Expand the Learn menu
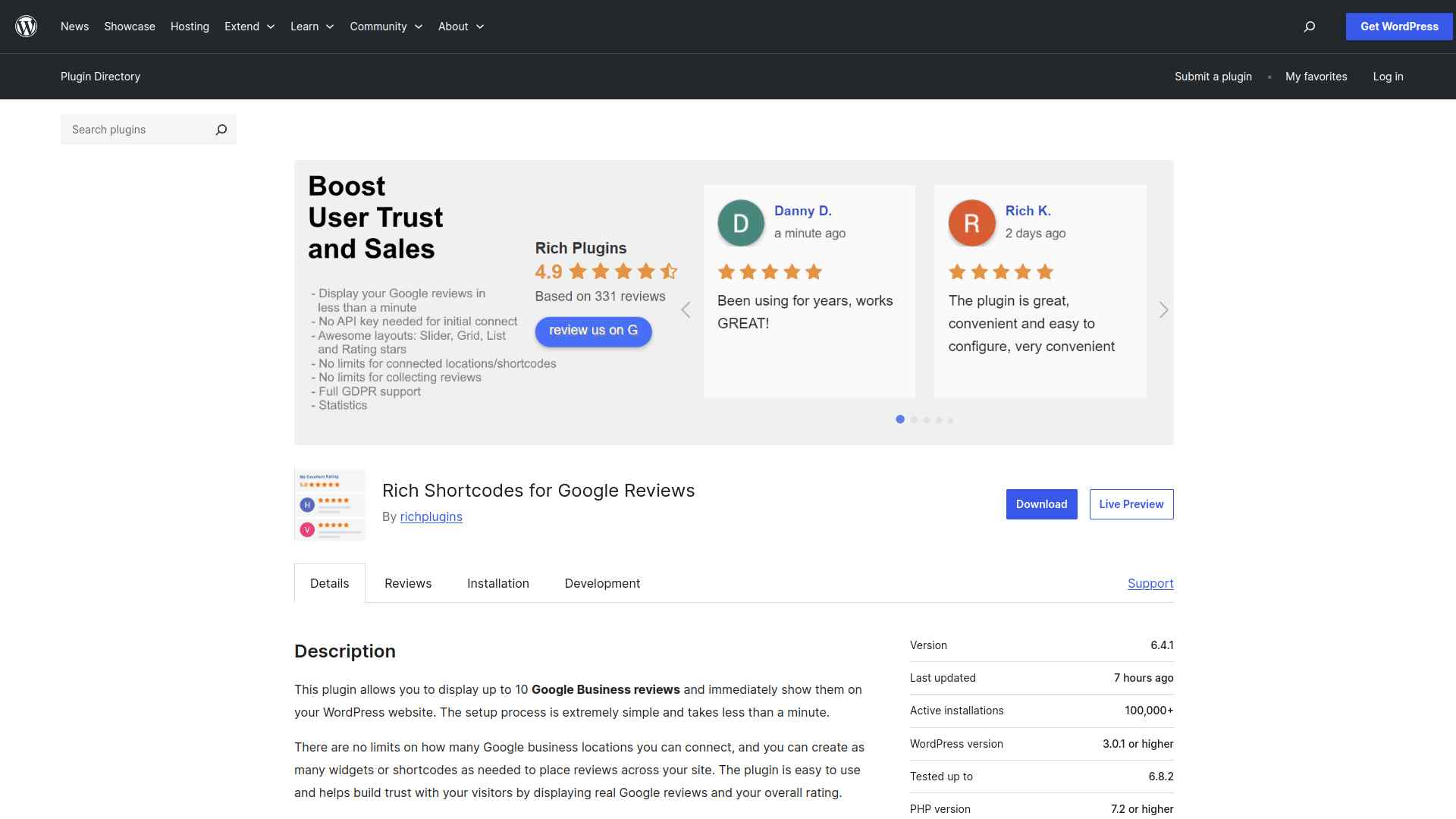The height and width of the screenshot is (819, 1456). [x=312, y=27]
